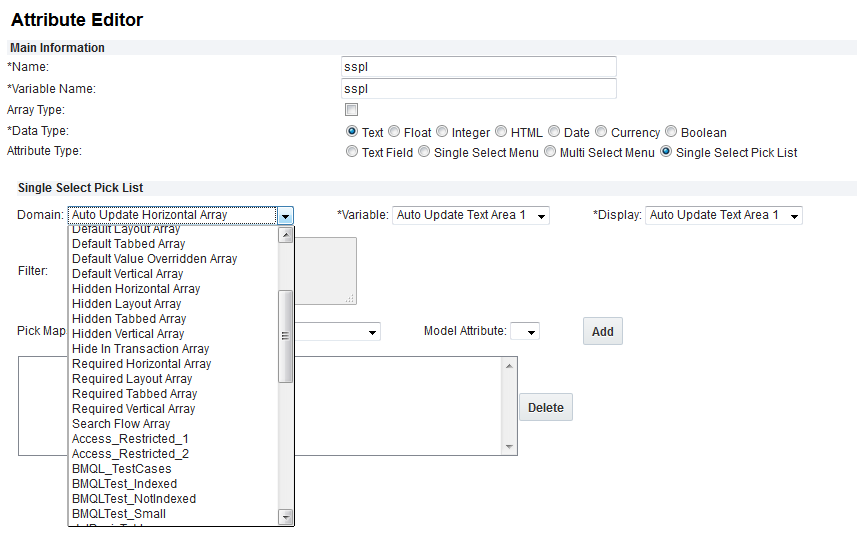The width and height of the screenshot is (857, 537).
Task: Select Hidden Layout Array option
Action: click(173, 304)
